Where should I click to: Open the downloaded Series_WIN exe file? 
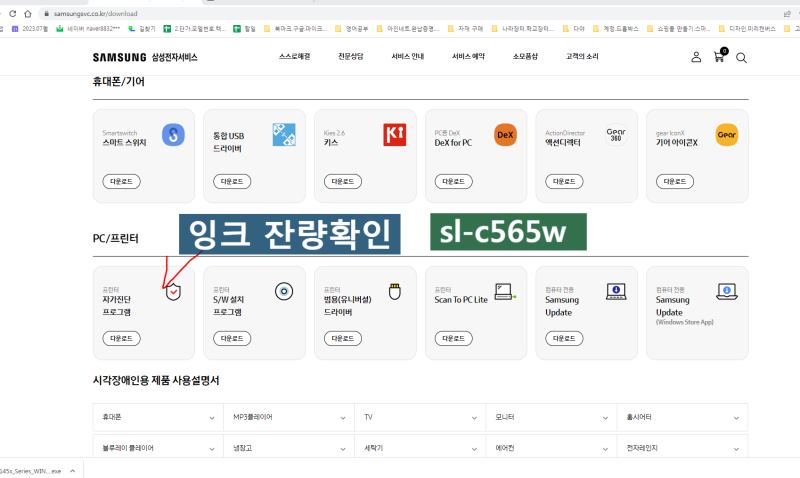click(x=31, y=471)
